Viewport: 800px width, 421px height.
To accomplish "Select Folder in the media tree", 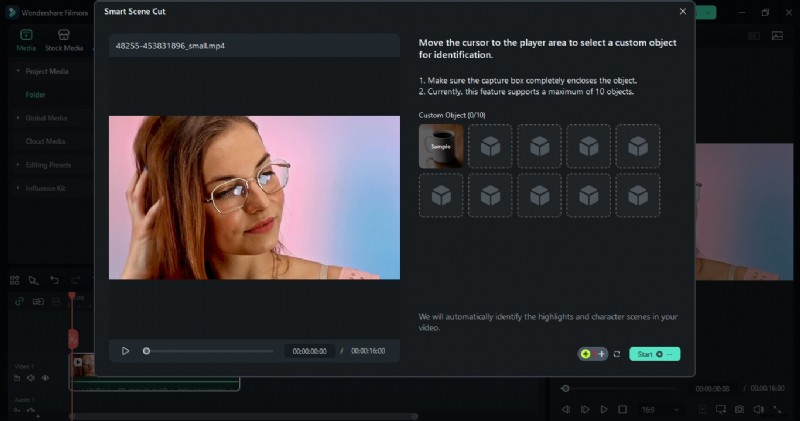I will click(x=36, y=94).
